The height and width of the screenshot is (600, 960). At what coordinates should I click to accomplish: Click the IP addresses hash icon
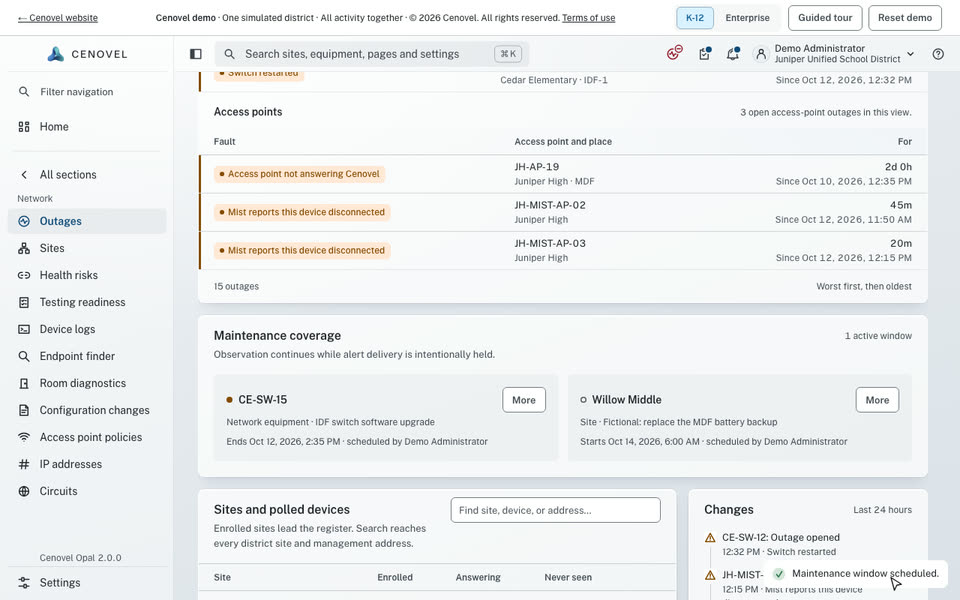tap(24, 464)
